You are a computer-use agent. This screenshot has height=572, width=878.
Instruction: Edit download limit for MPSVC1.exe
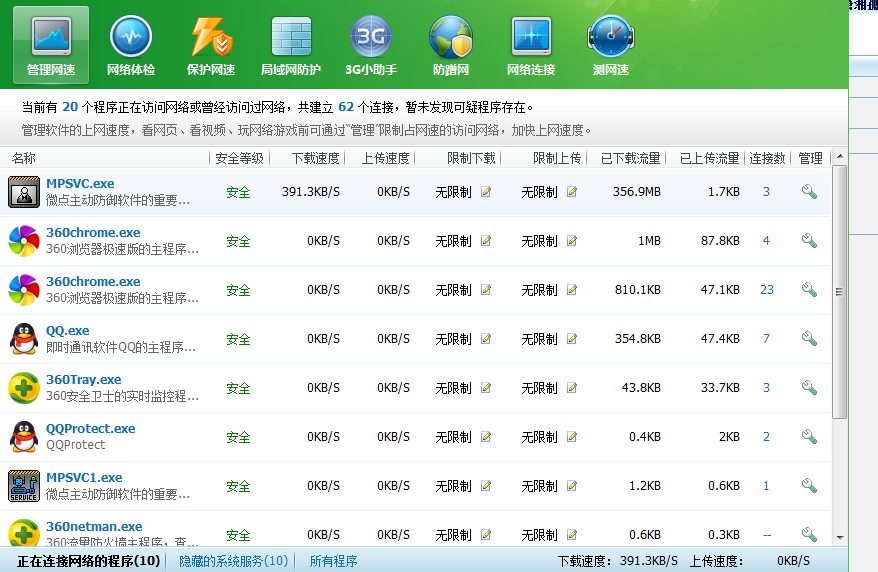(486, 486)
